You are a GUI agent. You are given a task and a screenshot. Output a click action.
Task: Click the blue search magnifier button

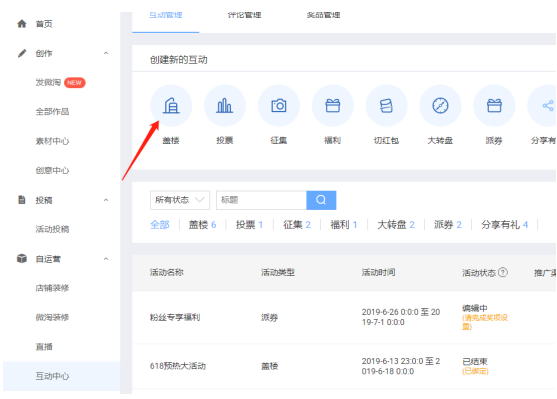pos(321,200)
